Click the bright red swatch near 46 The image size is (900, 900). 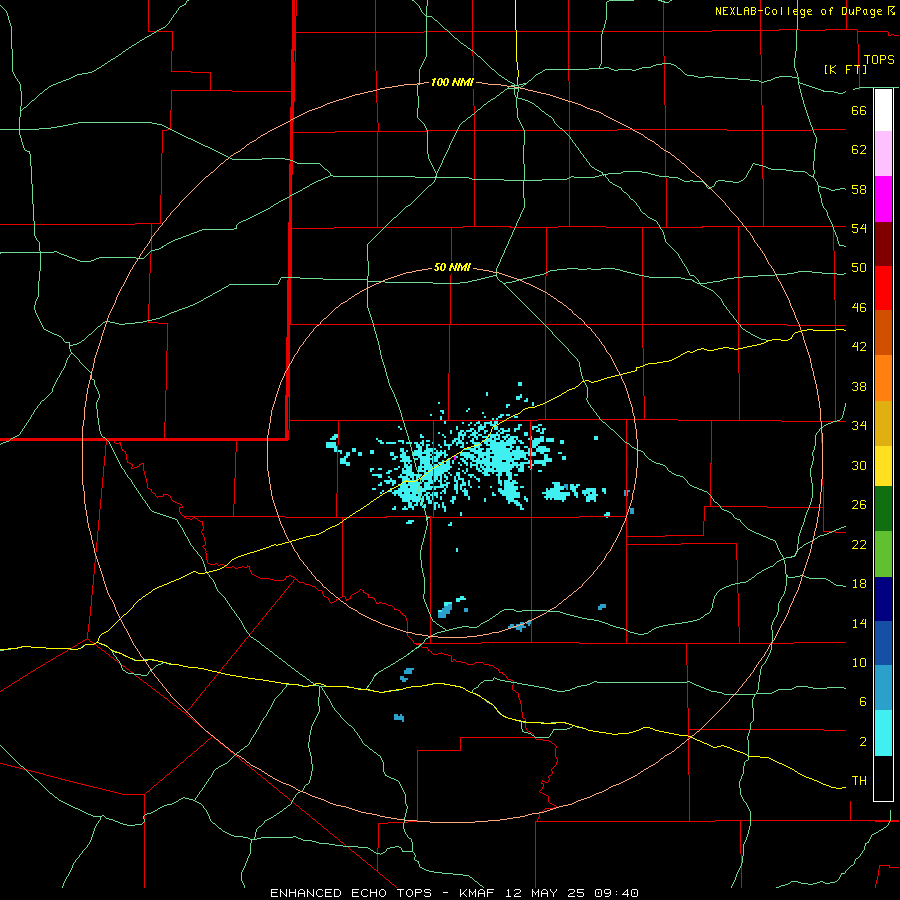tap(883, 288)
